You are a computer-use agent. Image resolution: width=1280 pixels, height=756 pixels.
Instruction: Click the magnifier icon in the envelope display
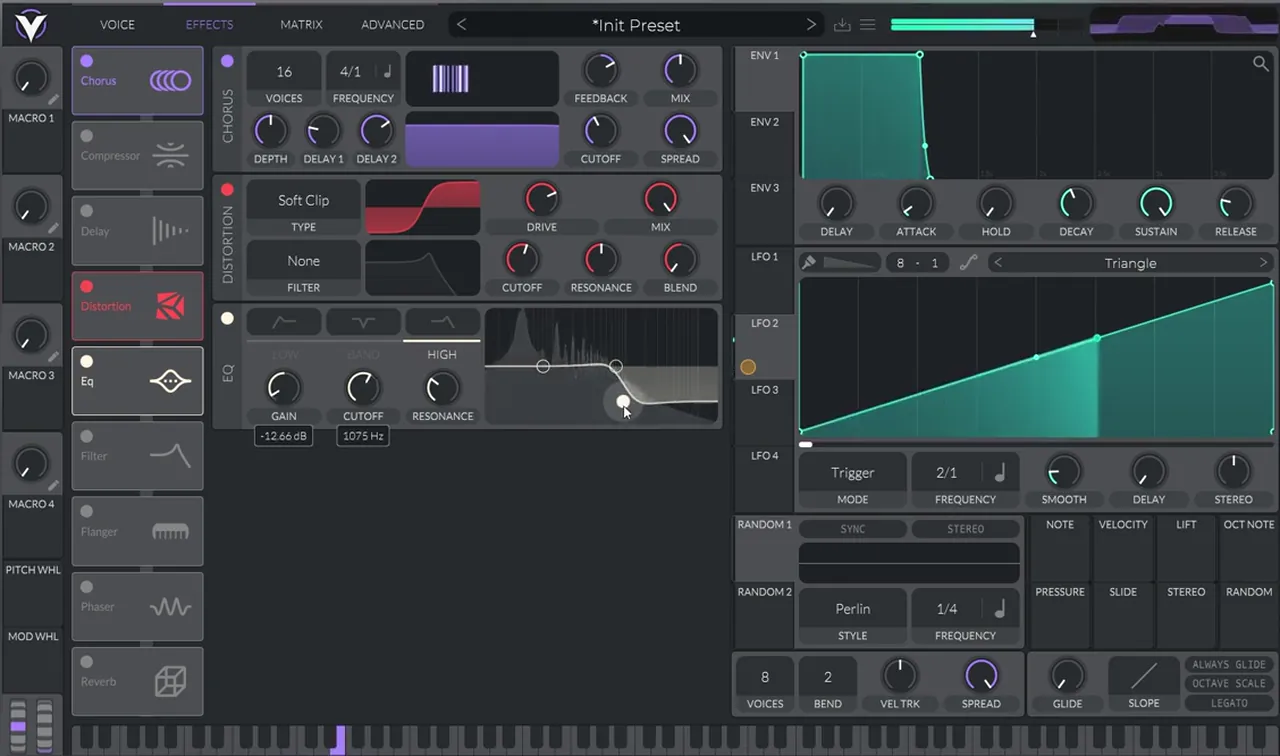(1260, 64)
